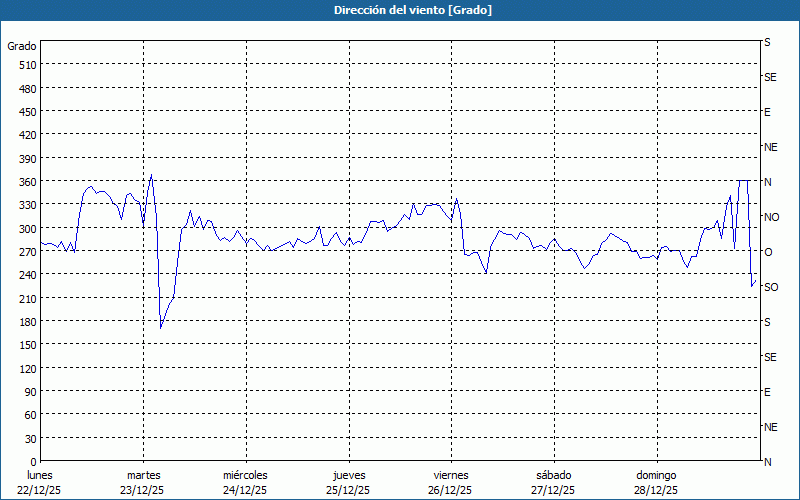Click the "martes 23/12/25" date label
Viewport: 800px width, 500px height.
click(x=143, y=482)
